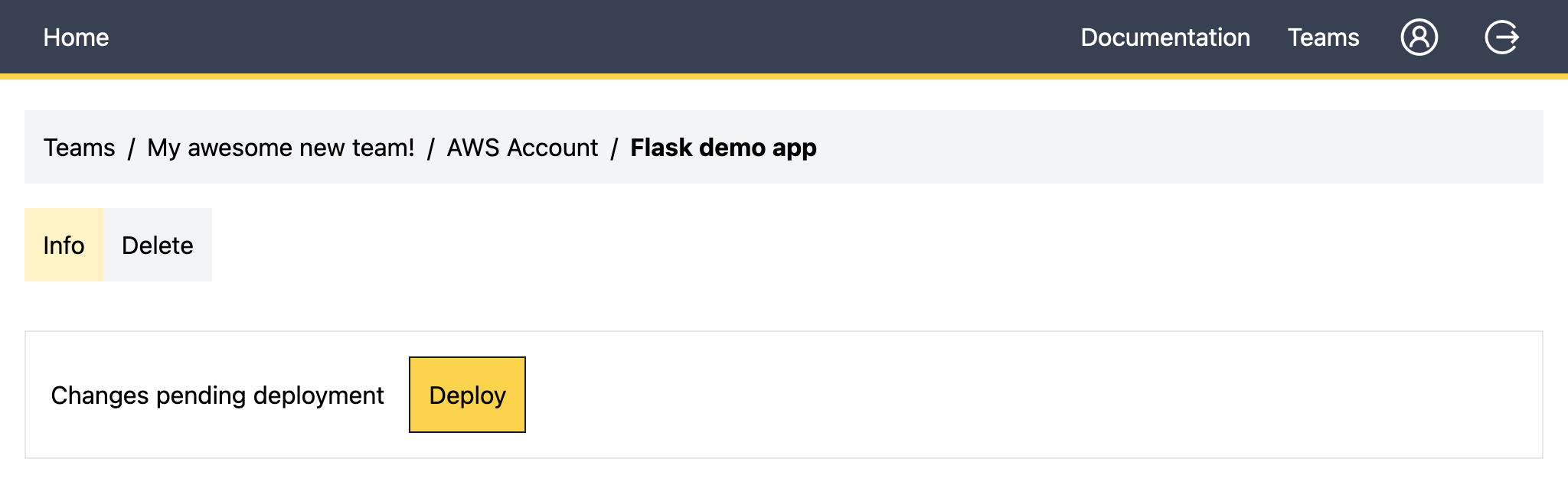Open the user profile icon

[x=1419, y=37]
